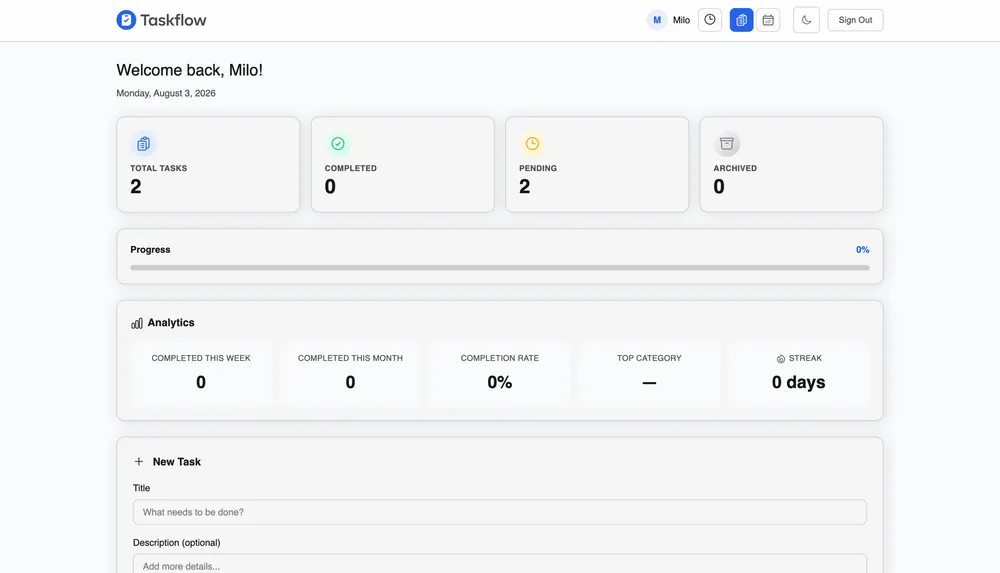Click the Taskflow logo icon
The height and width of the screenshot is (573, 1000).
[x=126, y=20]
